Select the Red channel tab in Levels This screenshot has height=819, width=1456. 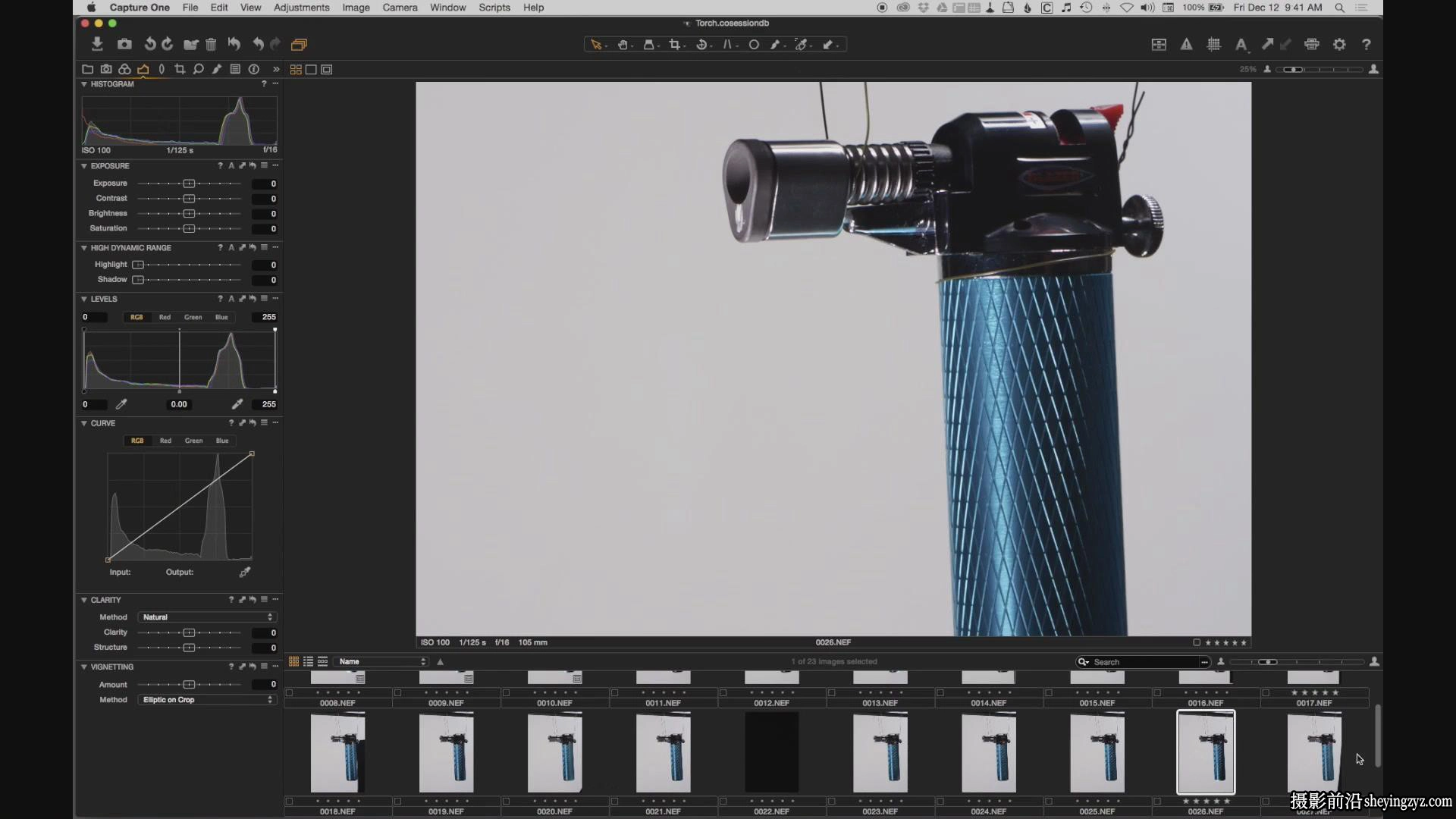pos(165,317)
